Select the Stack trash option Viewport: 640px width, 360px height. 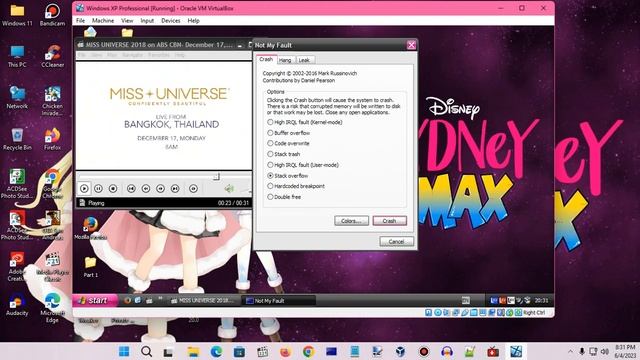point(284,154)
